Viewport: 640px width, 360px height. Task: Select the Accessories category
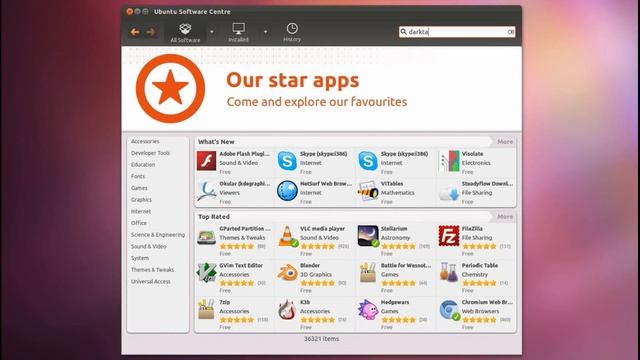[x=145, y=141]
